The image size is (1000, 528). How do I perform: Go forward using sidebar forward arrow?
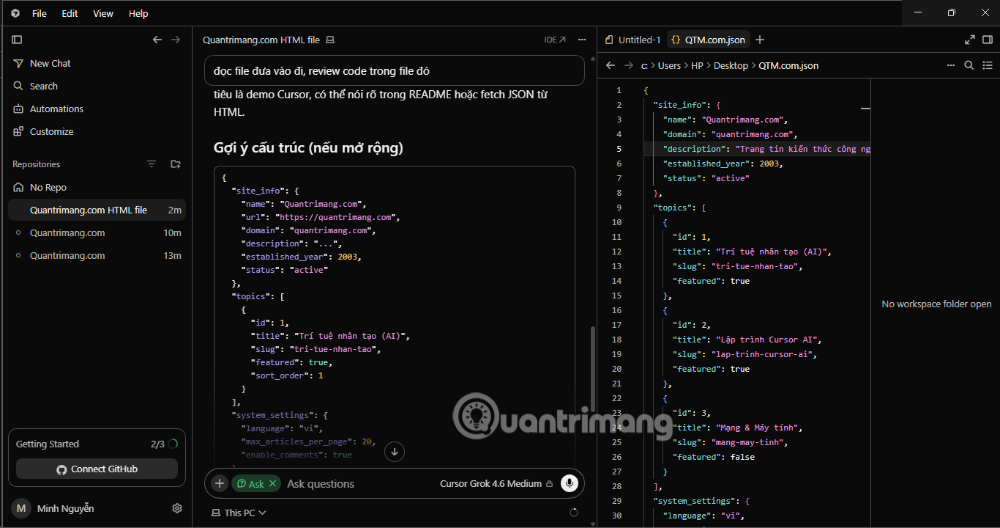[x=175, y=40]
